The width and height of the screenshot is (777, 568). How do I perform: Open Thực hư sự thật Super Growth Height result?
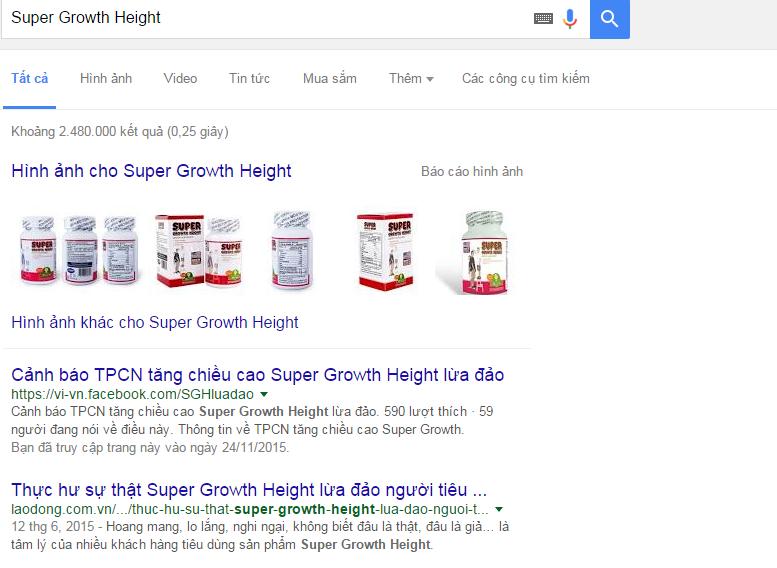point(249,490)
